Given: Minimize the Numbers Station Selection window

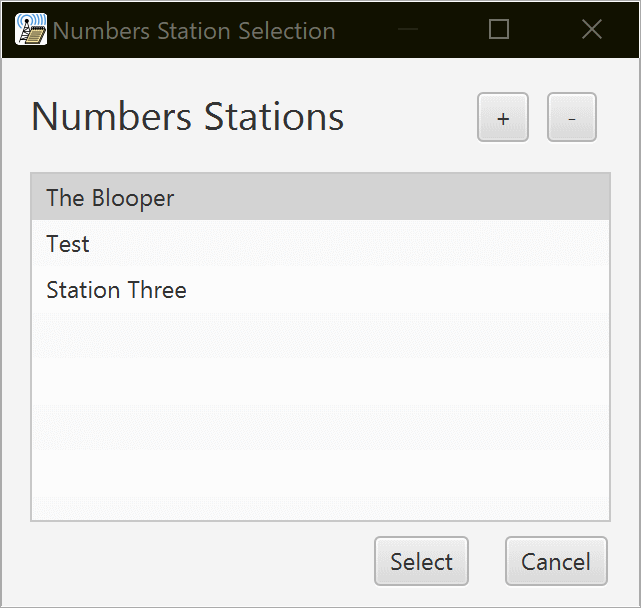Looking at the screenshot, I should 407,29.
